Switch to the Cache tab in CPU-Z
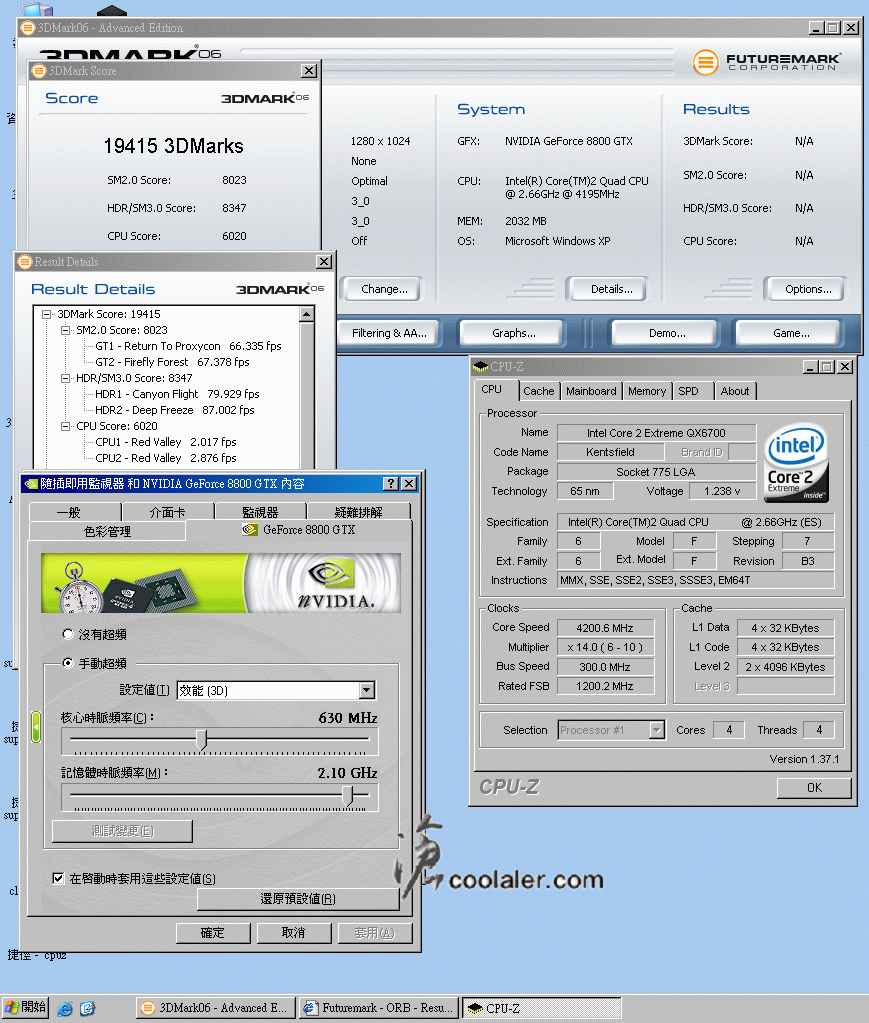The height and width of the screenshot is (1023, 869). pos(539,391)
